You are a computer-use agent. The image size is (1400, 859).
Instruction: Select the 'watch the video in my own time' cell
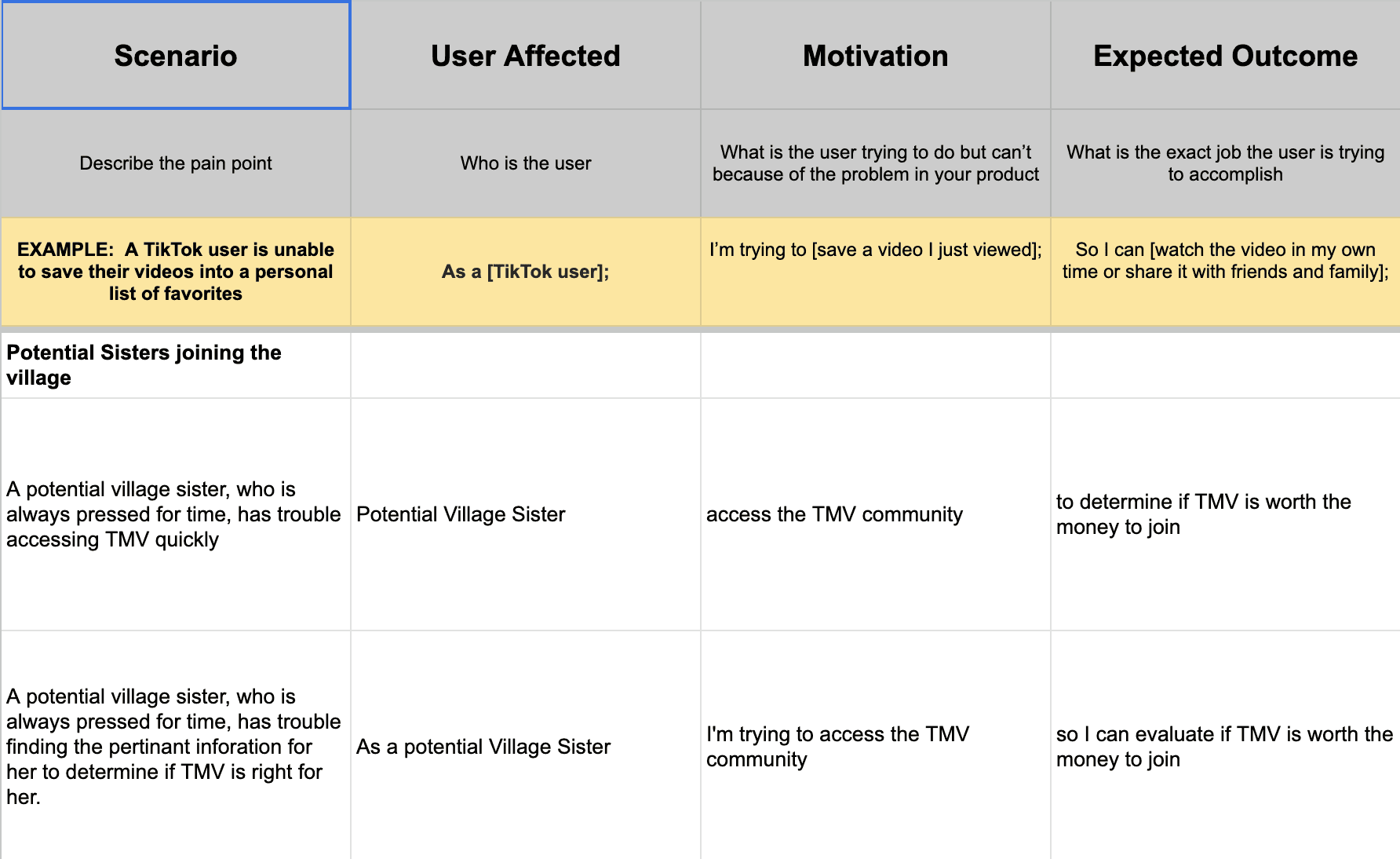(1226, 272)
